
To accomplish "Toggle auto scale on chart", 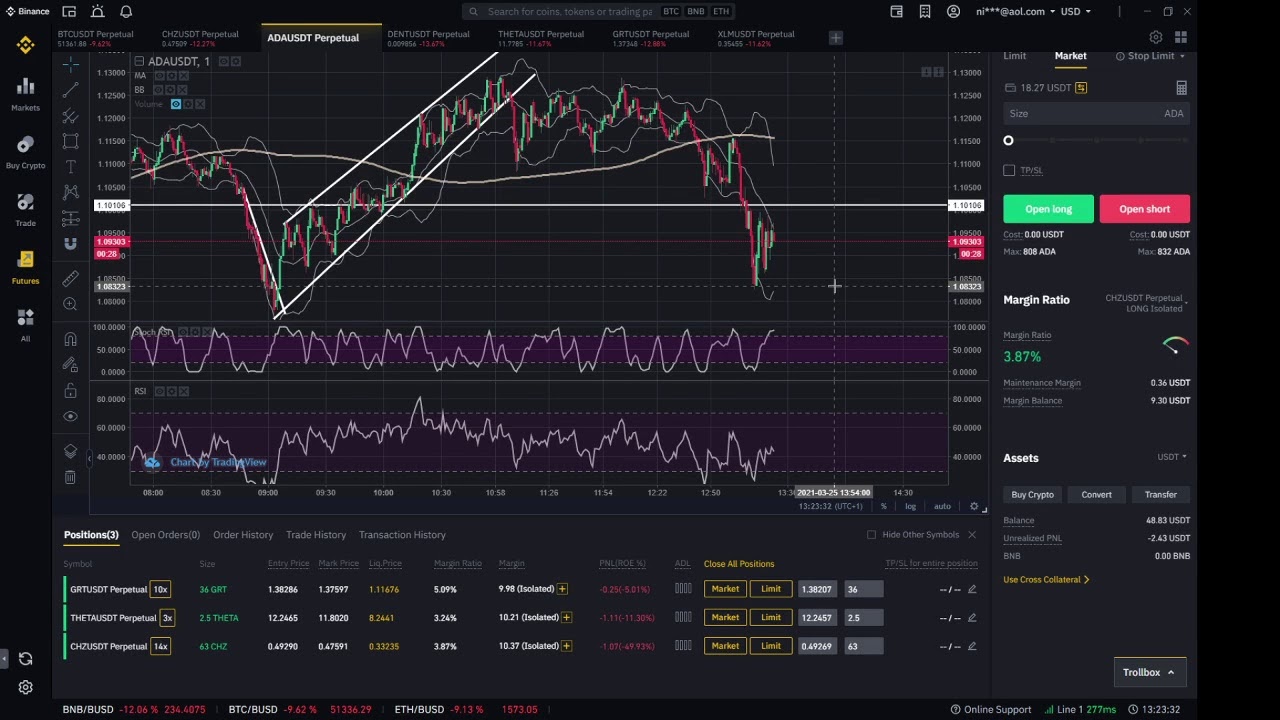I will (942, 507).
